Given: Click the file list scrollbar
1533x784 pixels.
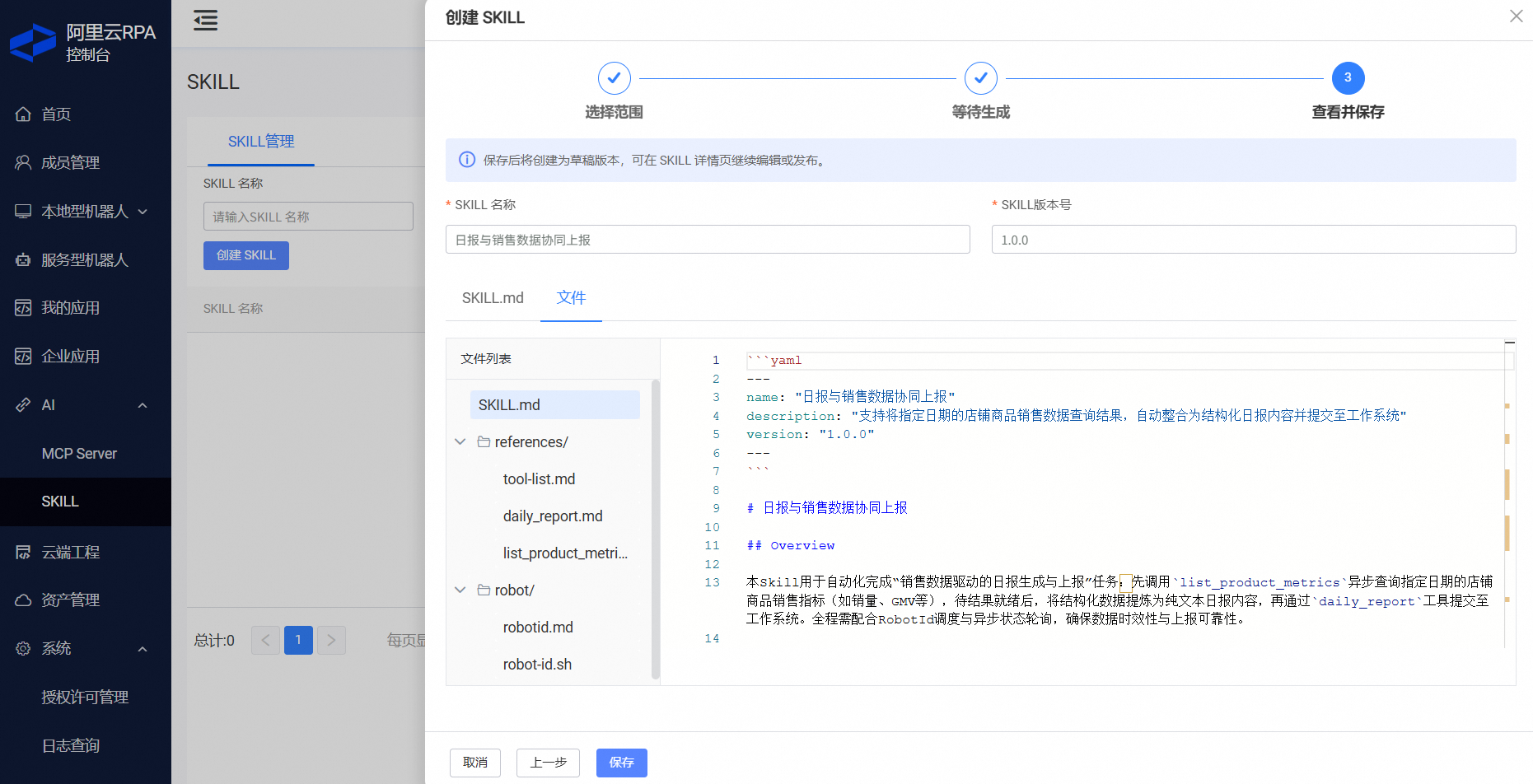Looking at the screenshot, I should click(x=656, y=530).
